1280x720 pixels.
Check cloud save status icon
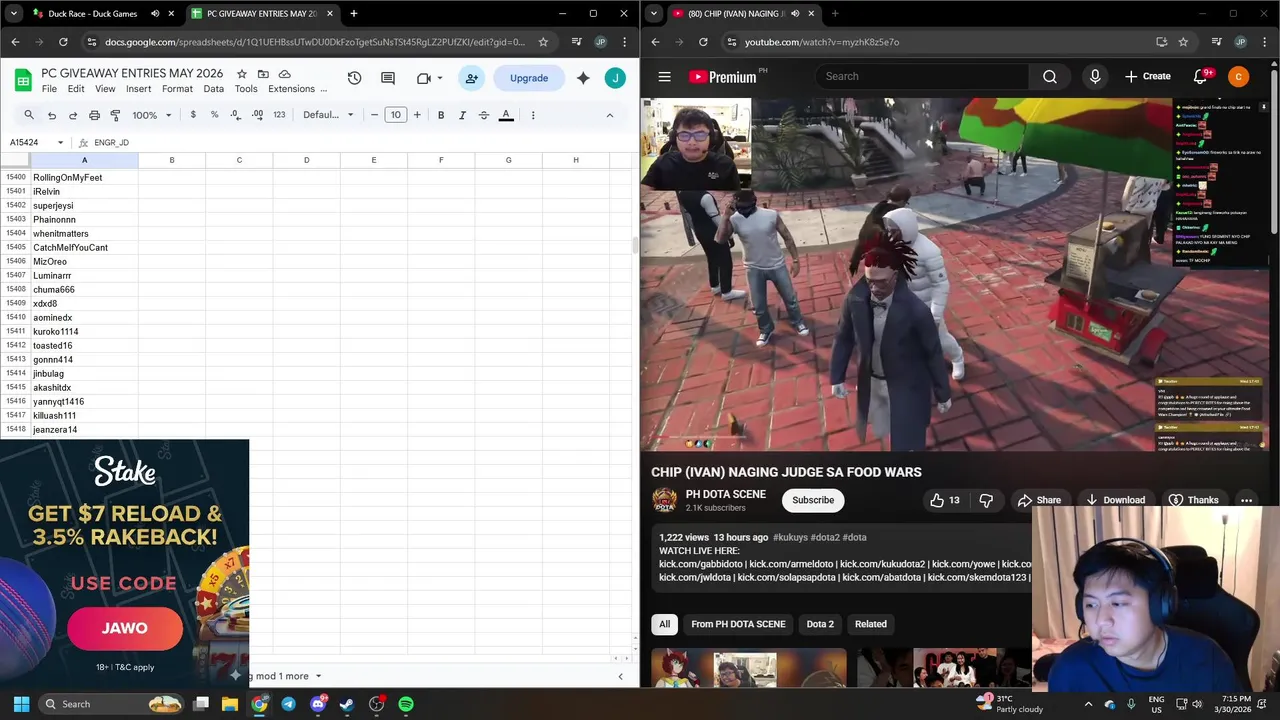click(x=285, y=74)
